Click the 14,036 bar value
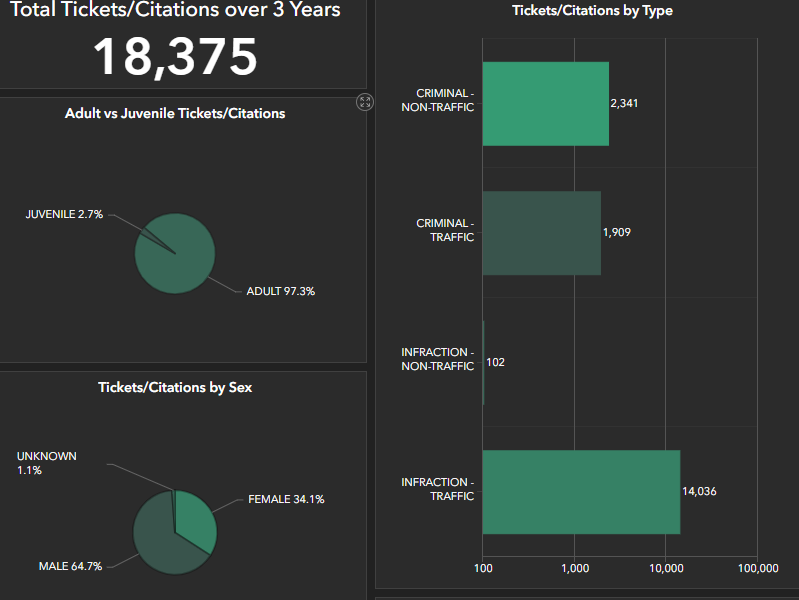 click(x=699, y=491)
